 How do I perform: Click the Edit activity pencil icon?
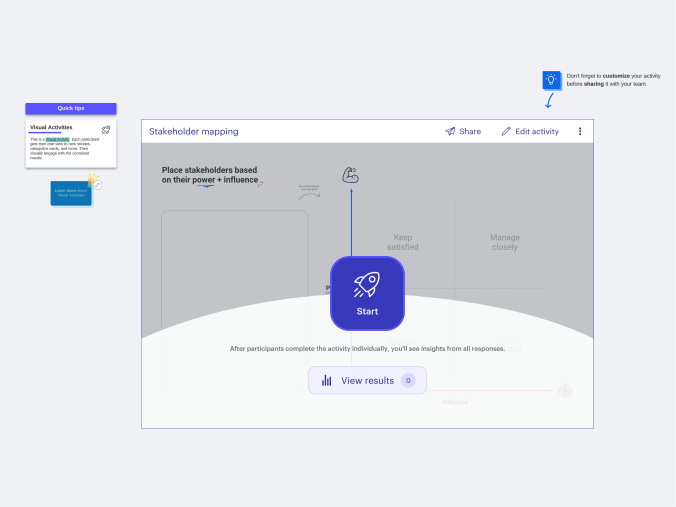[x=506, y=131]
